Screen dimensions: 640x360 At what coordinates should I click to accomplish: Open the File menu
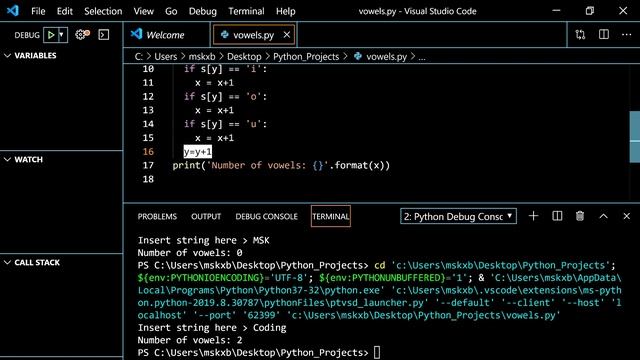point(38,11)
